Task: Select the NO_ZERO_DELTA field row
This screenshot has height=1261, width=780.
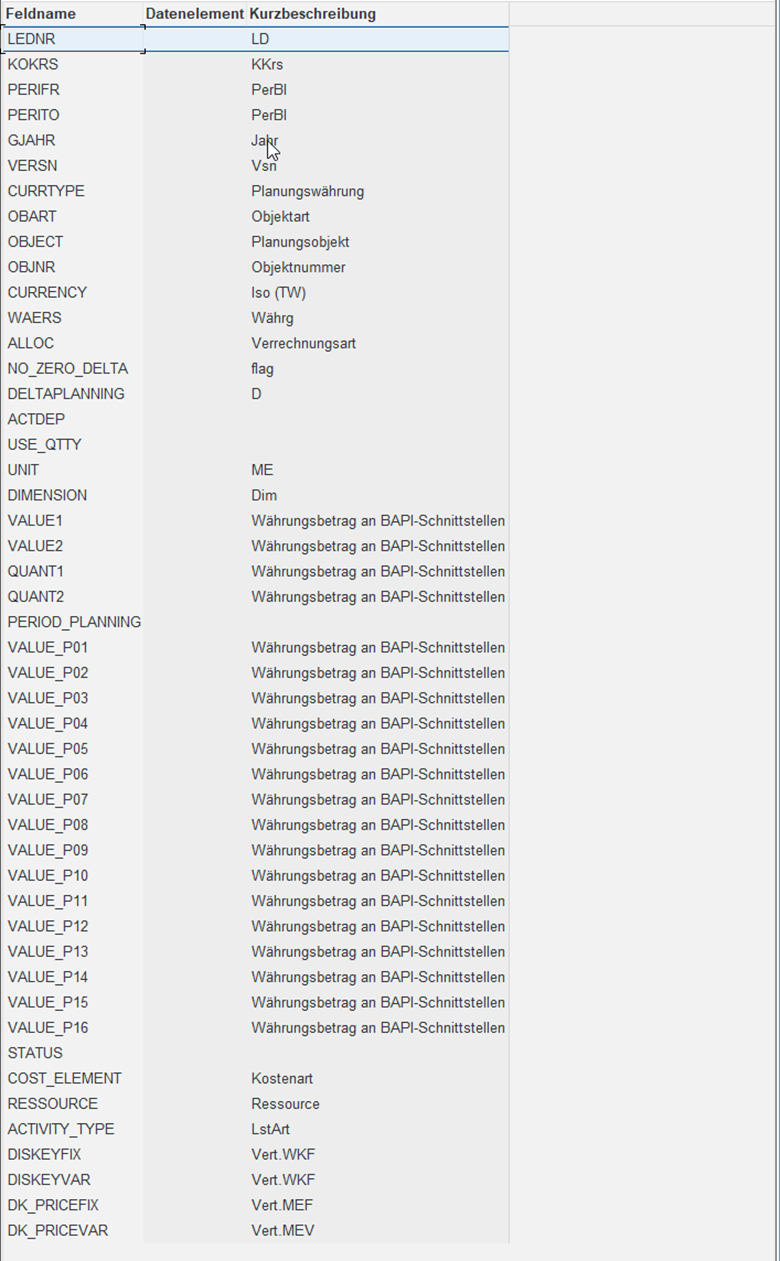Action: click(255, 368)
